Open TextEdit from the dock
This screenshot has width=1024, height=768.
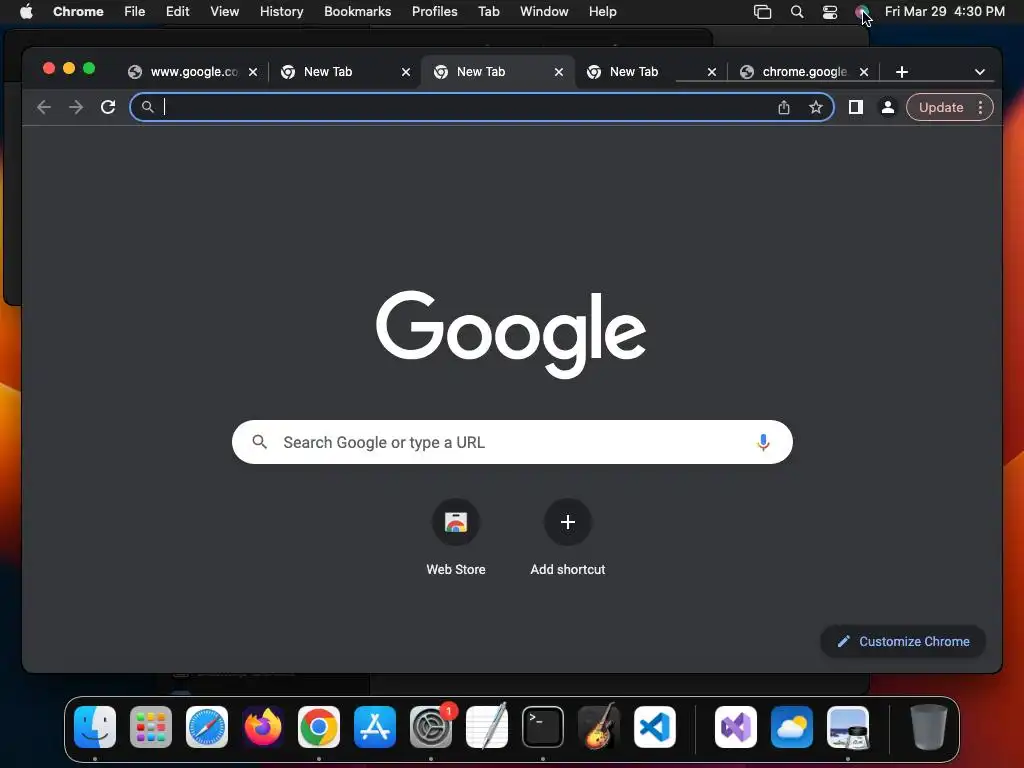(487, 727)
